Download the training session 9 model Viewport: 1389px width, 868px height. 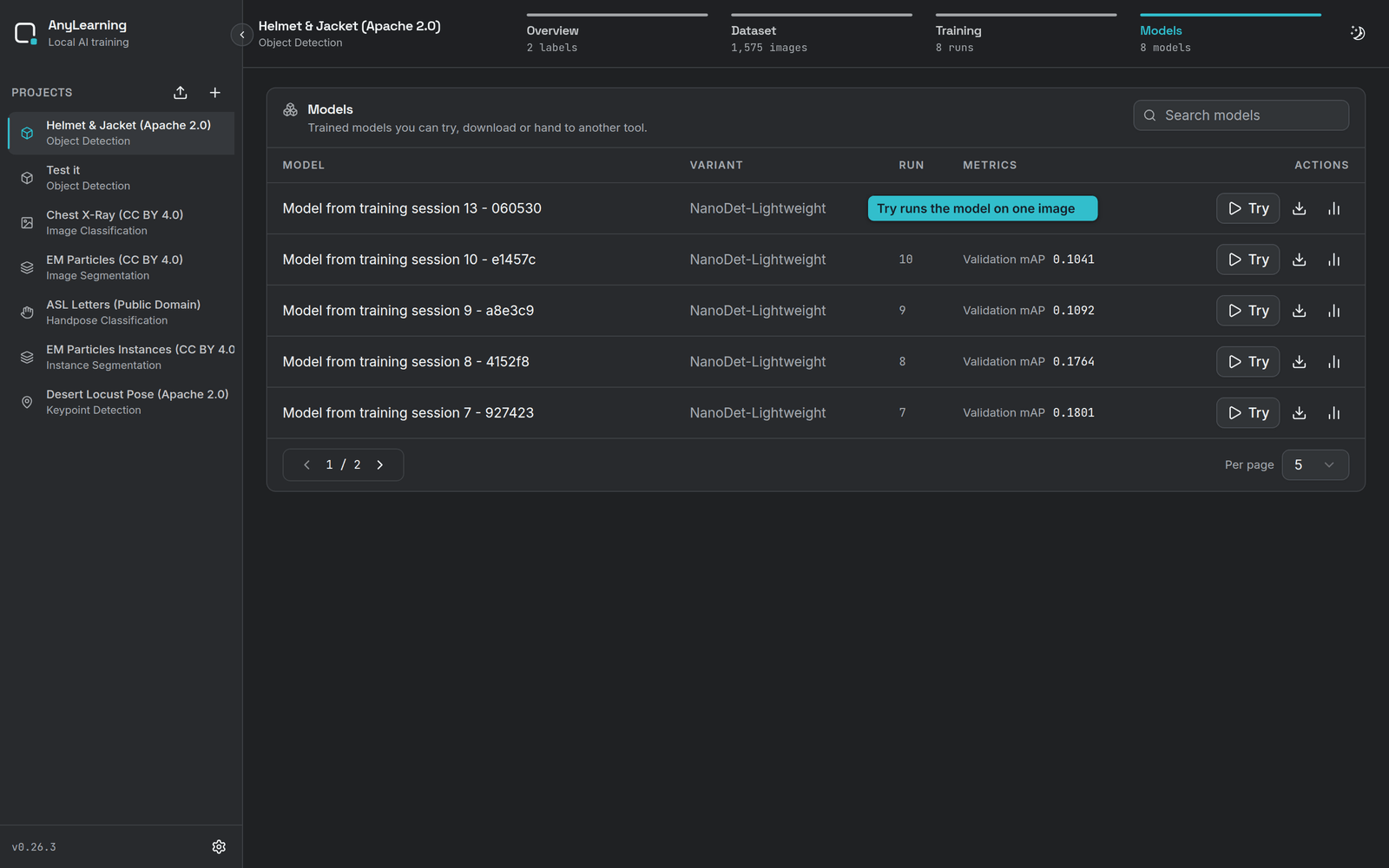(x=1300, y=311)
